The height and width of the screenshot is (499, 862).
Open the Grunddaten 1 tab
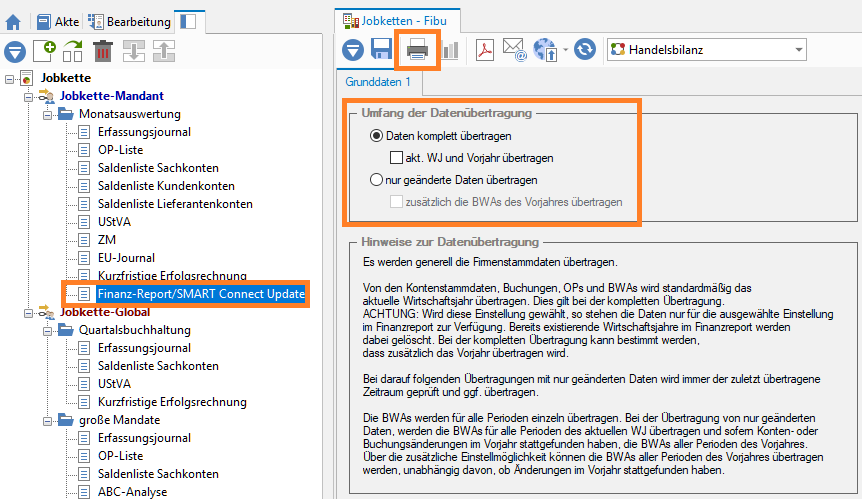click(x=378, y=82)
